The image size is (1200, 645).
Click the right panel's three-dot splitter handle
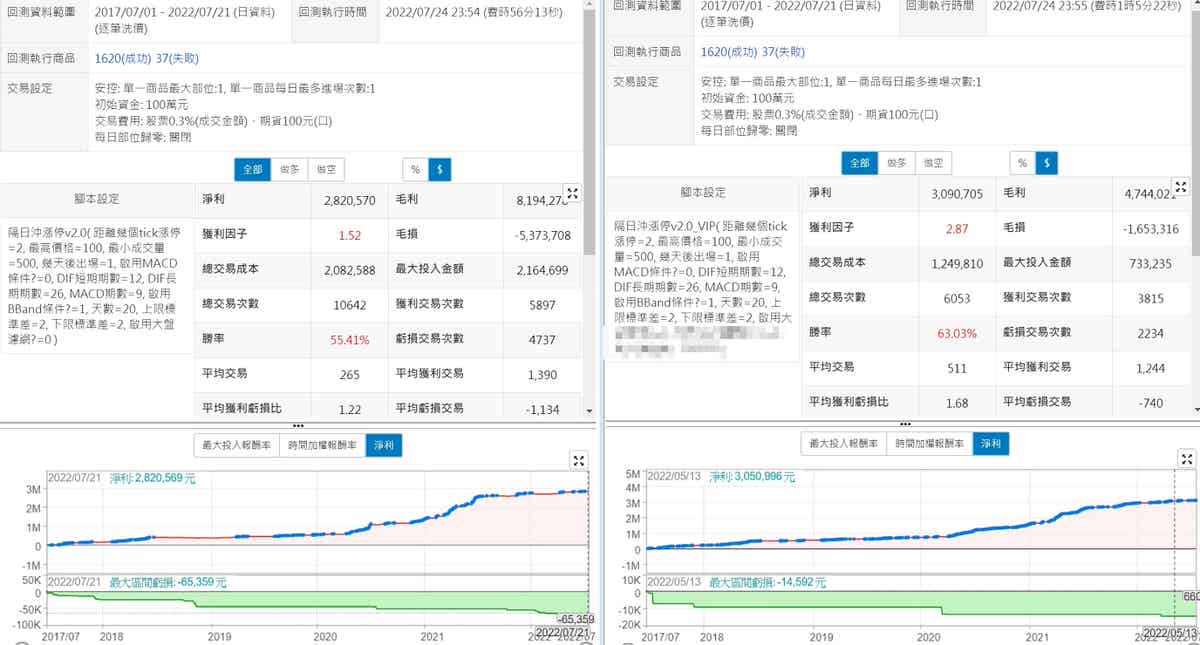point(904,425)
